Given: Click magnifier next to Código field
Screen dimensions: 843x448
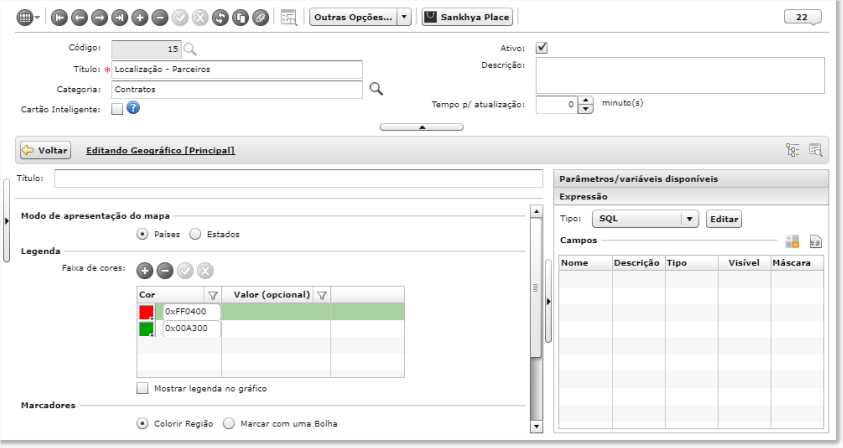Looking at the screenshot, I should pos(190,49).
